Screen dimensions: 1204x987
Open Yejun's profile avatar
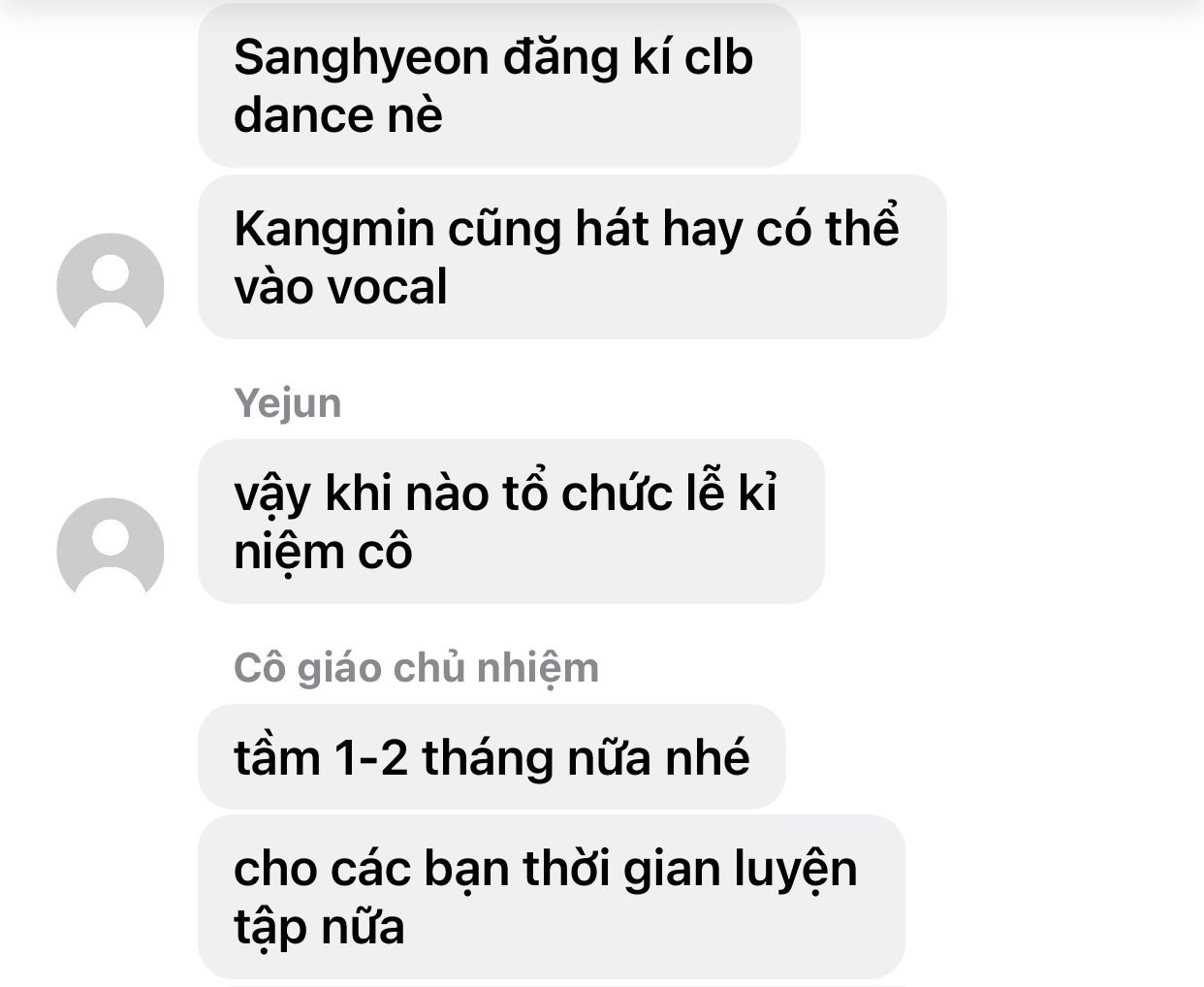pos(111,551)
